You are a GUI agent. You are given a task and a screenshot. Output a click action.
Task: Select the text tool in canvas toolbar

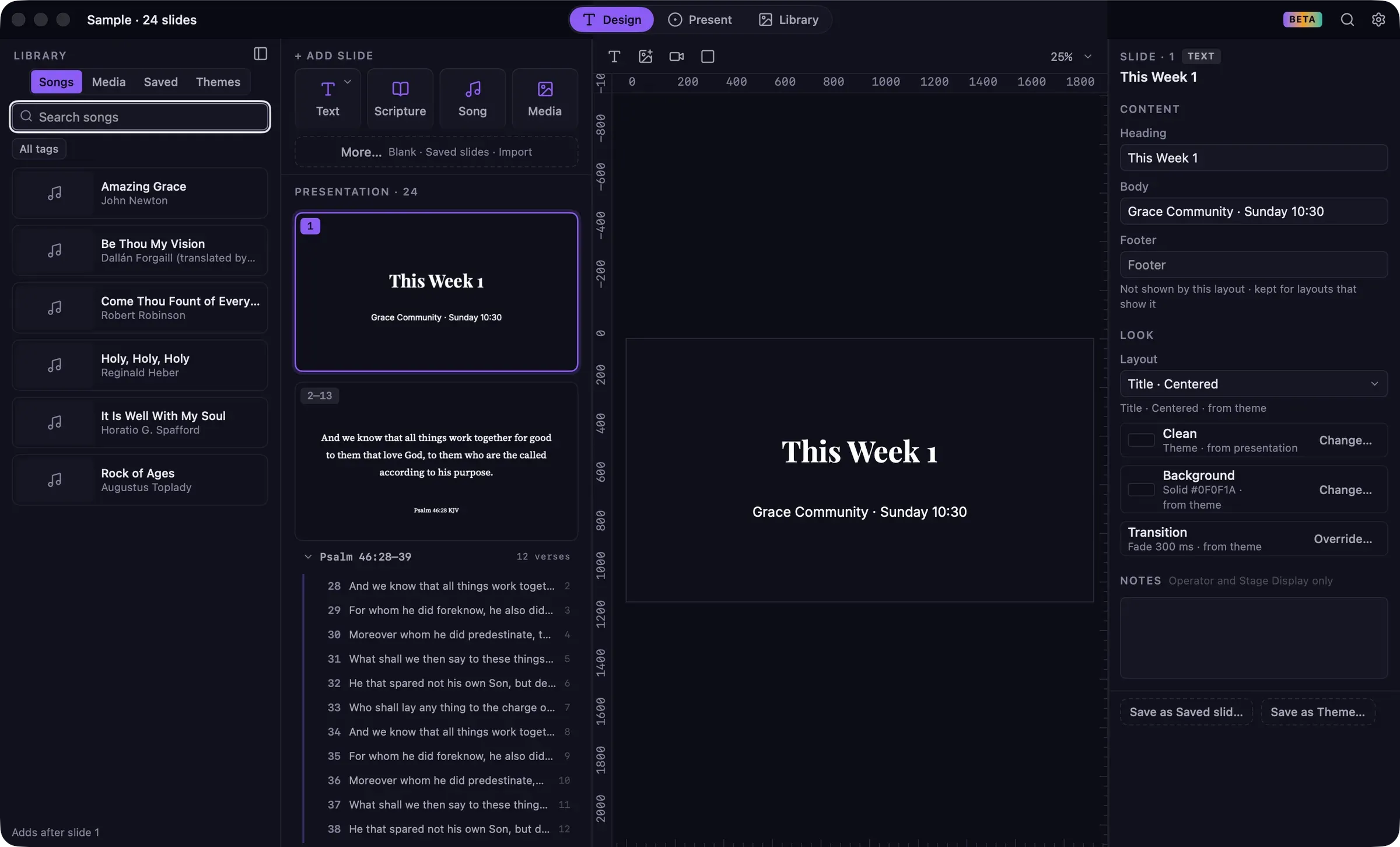(614, 57)
